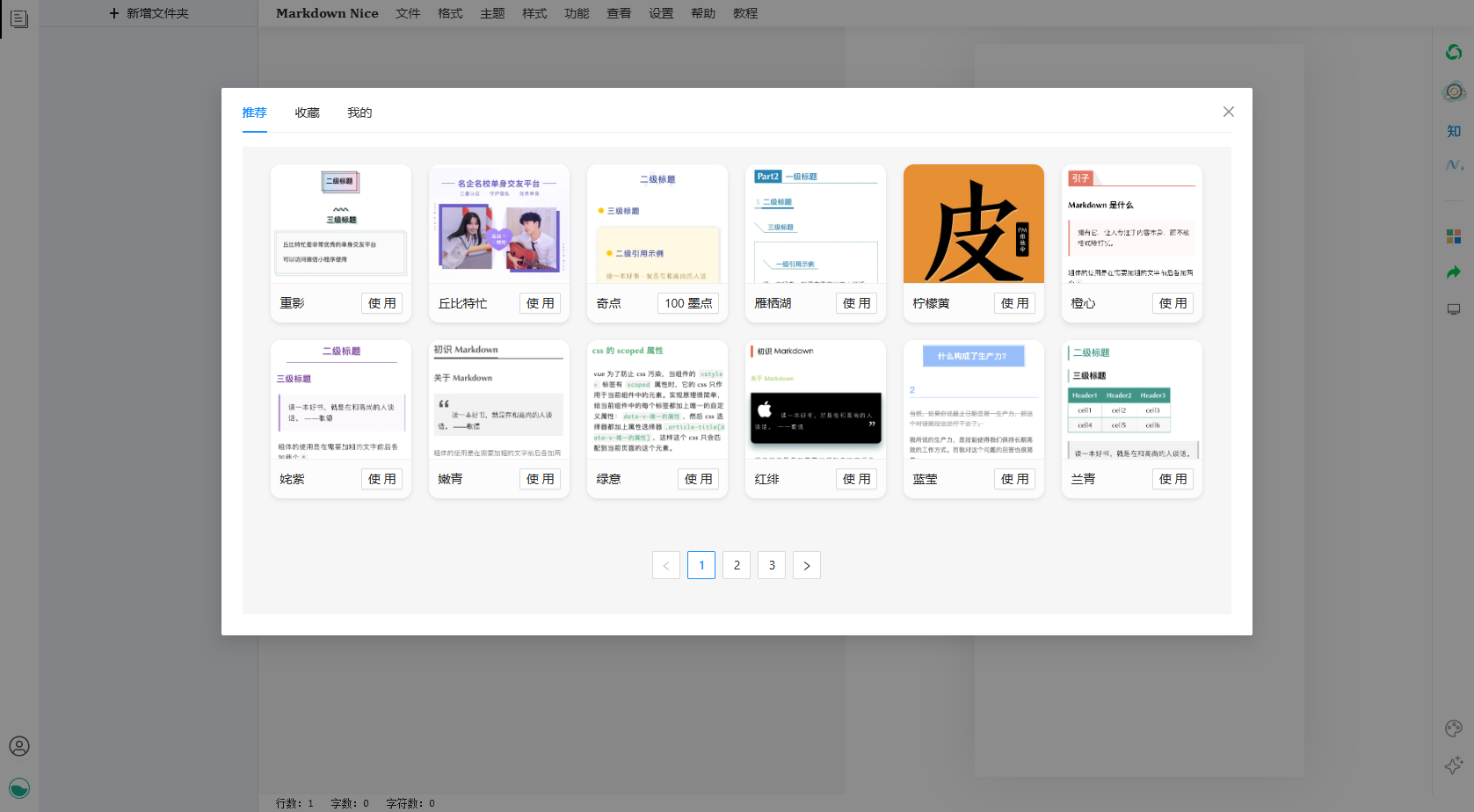
Task: Apply the 柠檬黄 theme with 使用 button
Action: (1014, 303)
